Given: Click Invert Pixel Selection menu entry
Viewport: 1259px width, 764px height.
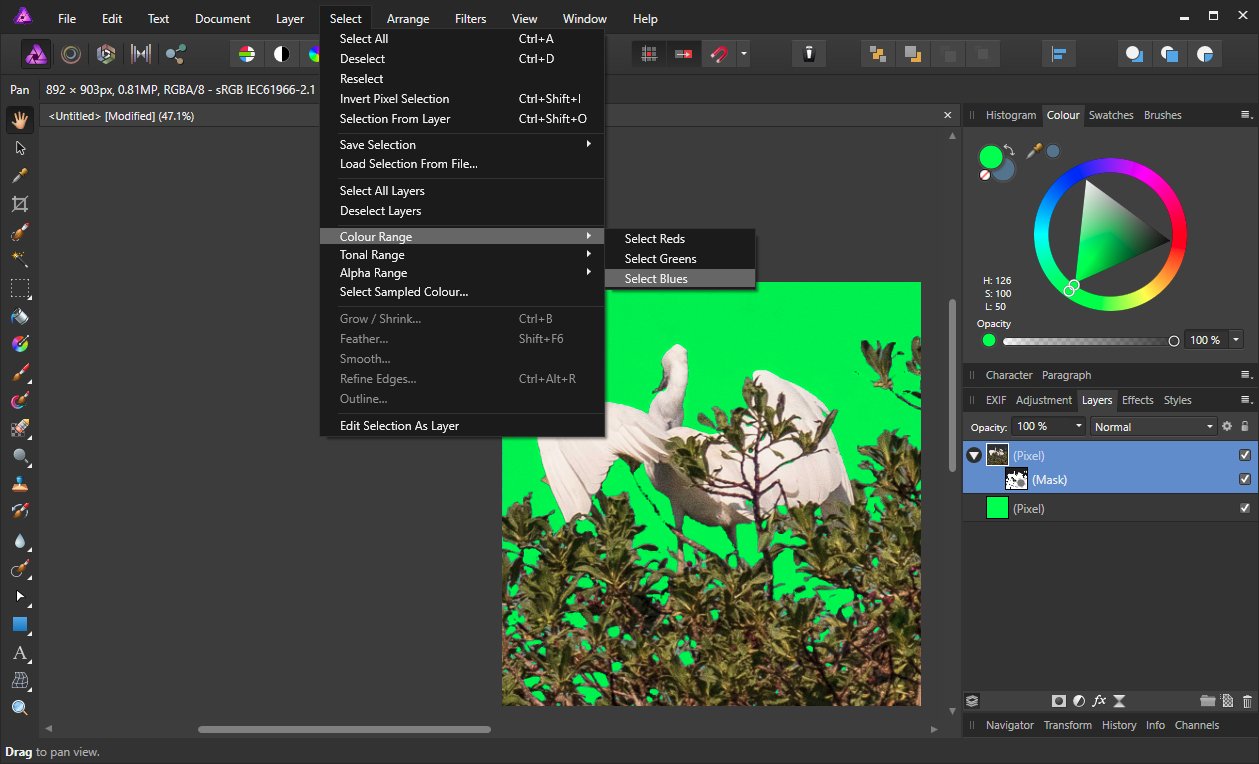Looking at the screenshot, I should pyautogui.click(x=394, y=99).
